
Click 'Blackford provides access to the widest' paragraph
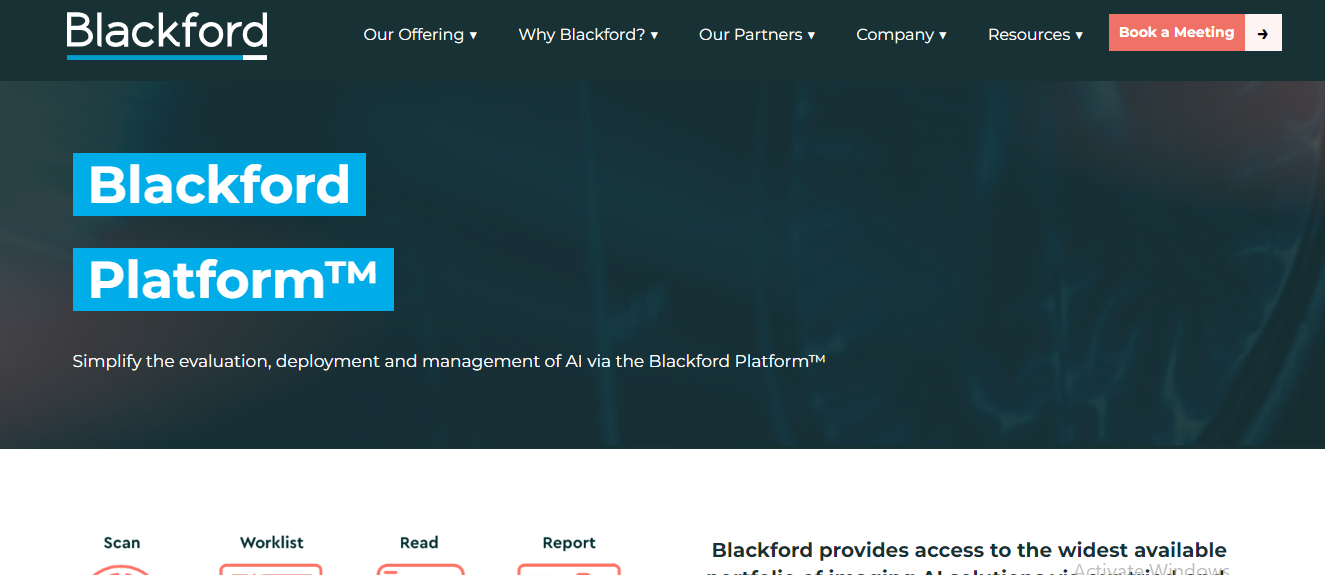point(968,557)
